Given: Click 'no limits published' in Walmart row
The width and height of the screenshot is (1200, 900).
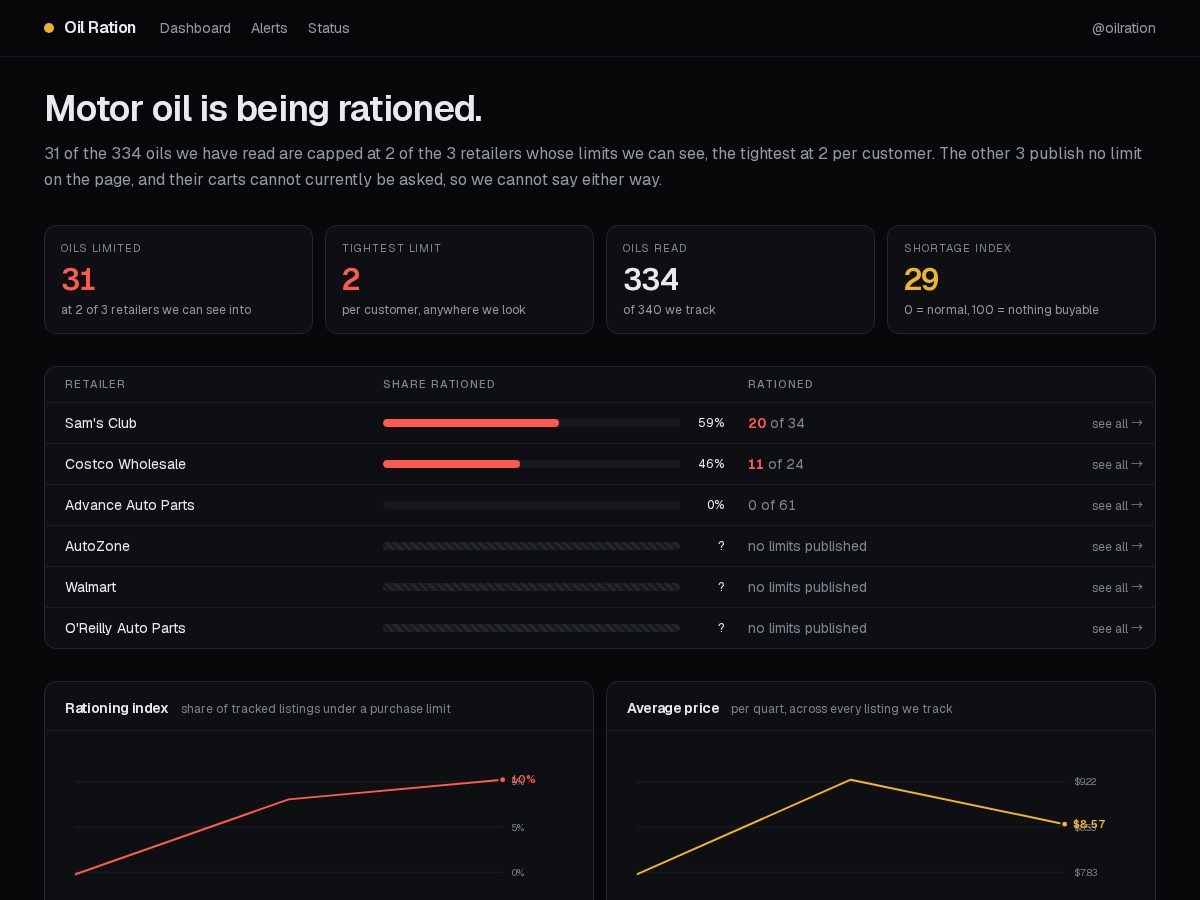Looking at the screenshot, I should (807, 587).
